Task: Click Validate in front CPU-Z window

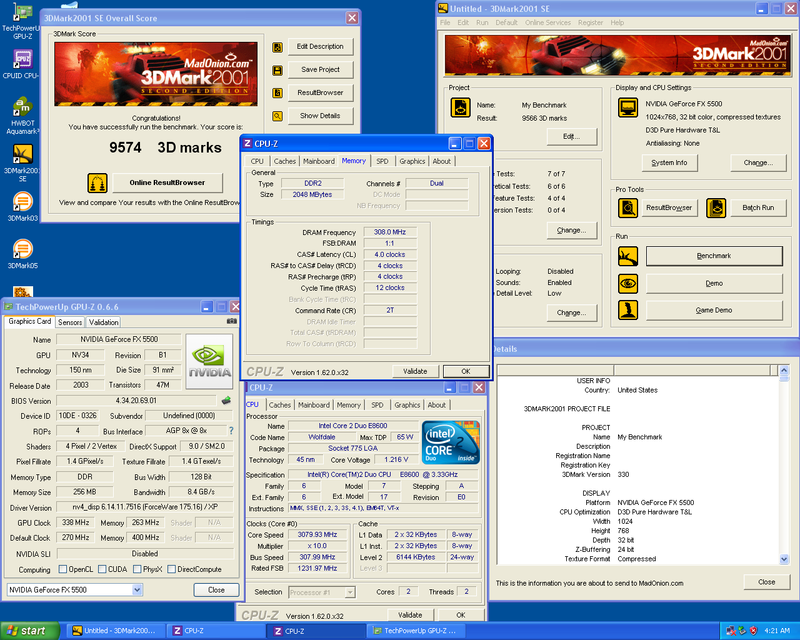Action: 415,372
